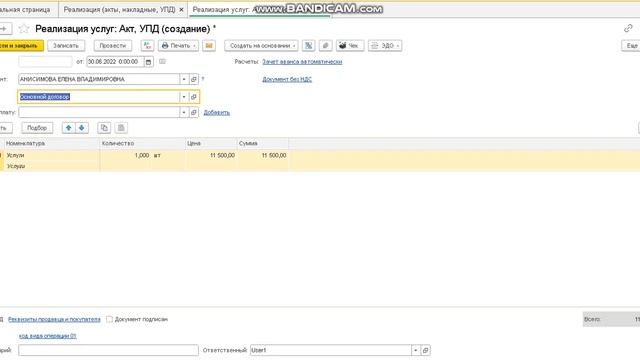Mark the document as favorite with the star icon

24,29
